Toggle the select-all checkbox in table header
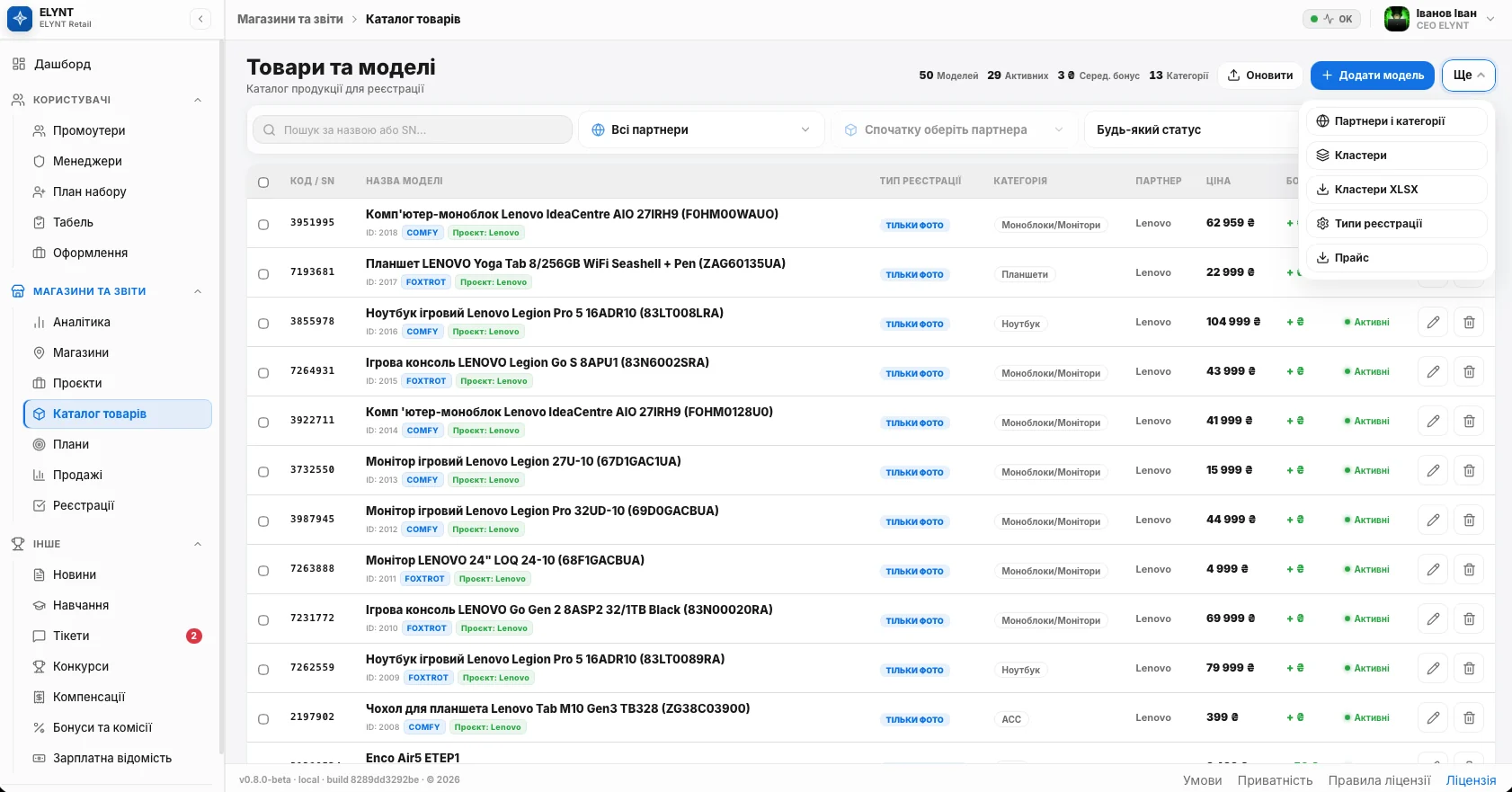Screen dimensions: 1512x792 (263, 182)
